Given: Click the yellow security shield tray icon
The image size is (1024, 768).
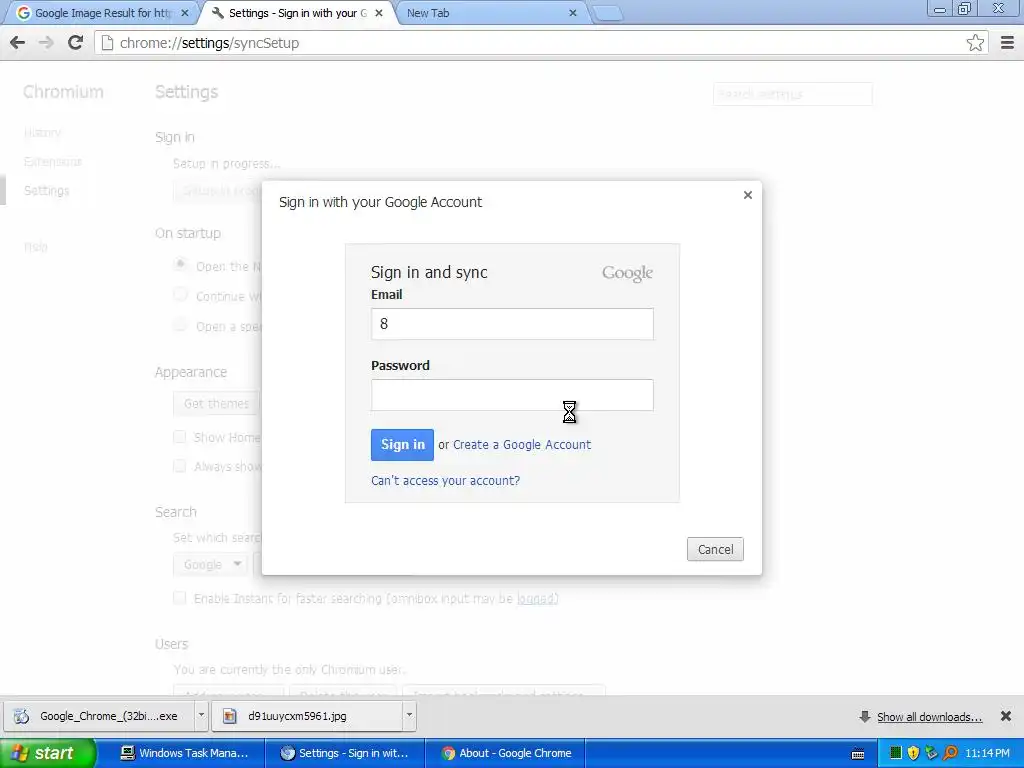Looking at the screenshot, I should point(913,753).
